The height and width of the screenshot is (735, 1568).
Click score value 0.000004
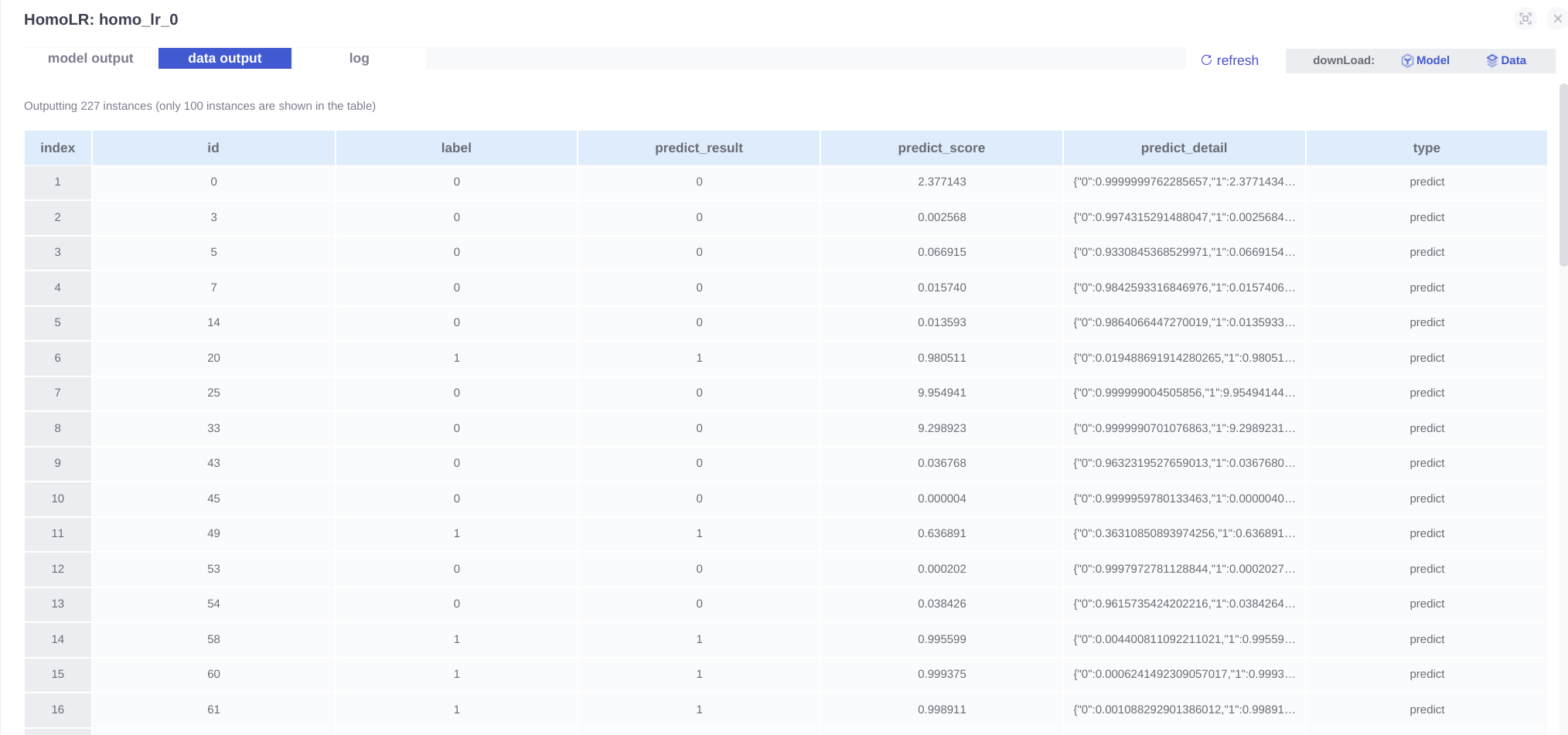(942, 499)
